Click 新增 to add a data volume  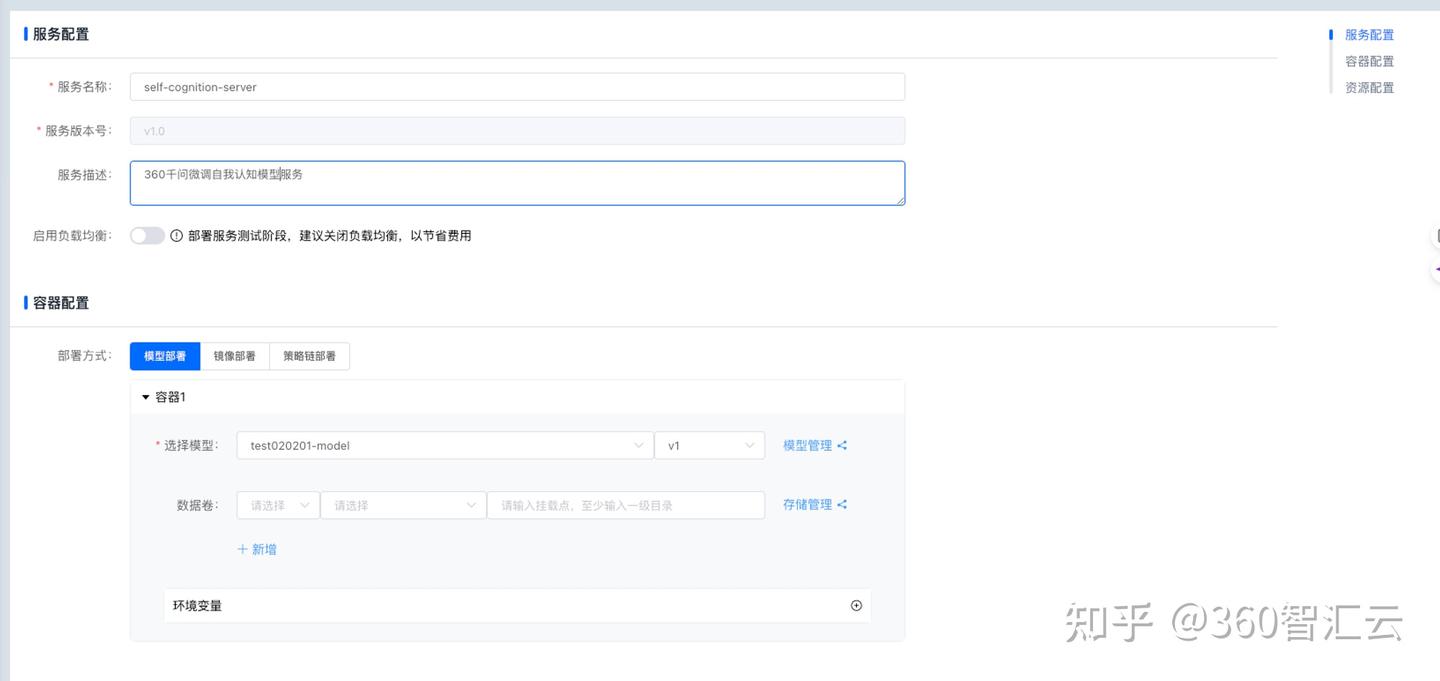click(257, 549)
